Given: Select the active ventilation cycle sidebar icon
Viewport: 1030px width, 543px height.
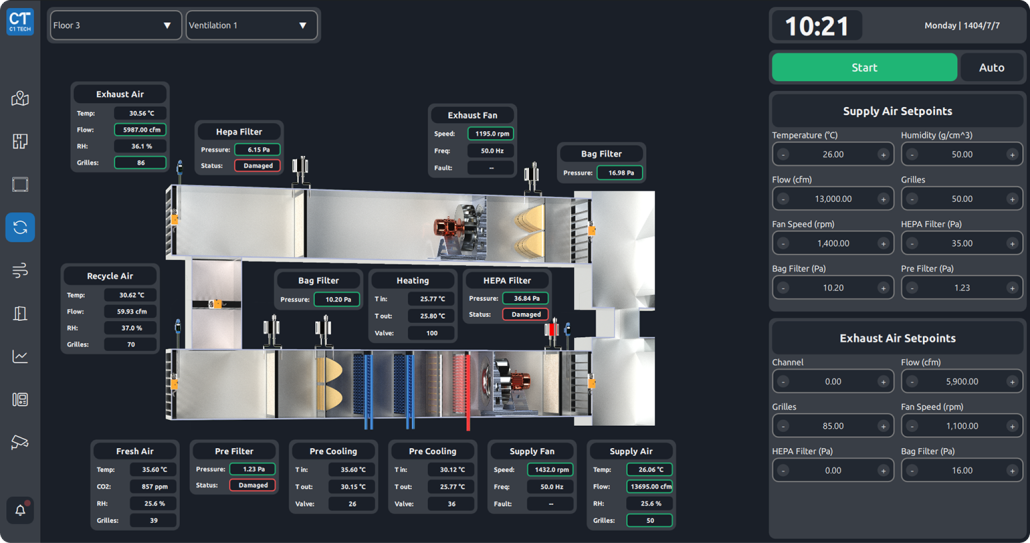Looking at the screenshot, I should tap(20, 228).
